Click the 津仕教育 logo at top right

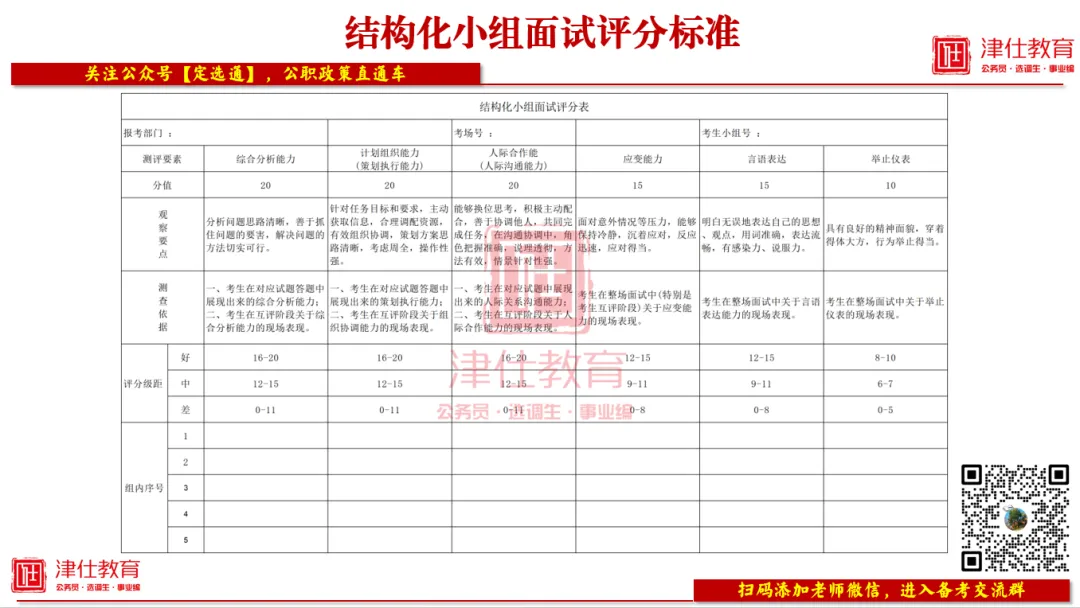click(1004, 54)
